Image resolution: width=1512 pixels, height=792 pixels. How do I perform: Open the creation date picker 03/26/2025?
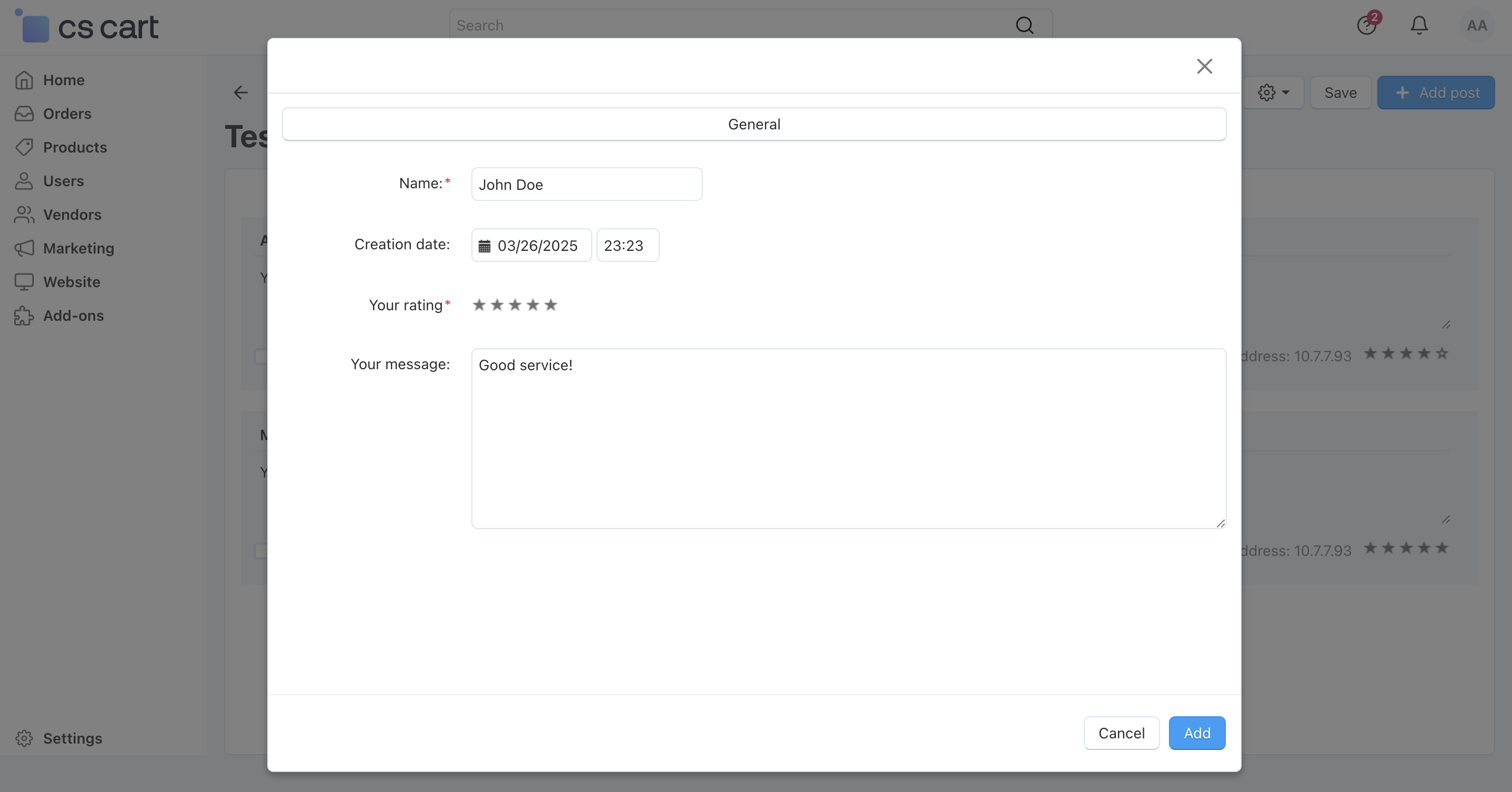[531, 245]
